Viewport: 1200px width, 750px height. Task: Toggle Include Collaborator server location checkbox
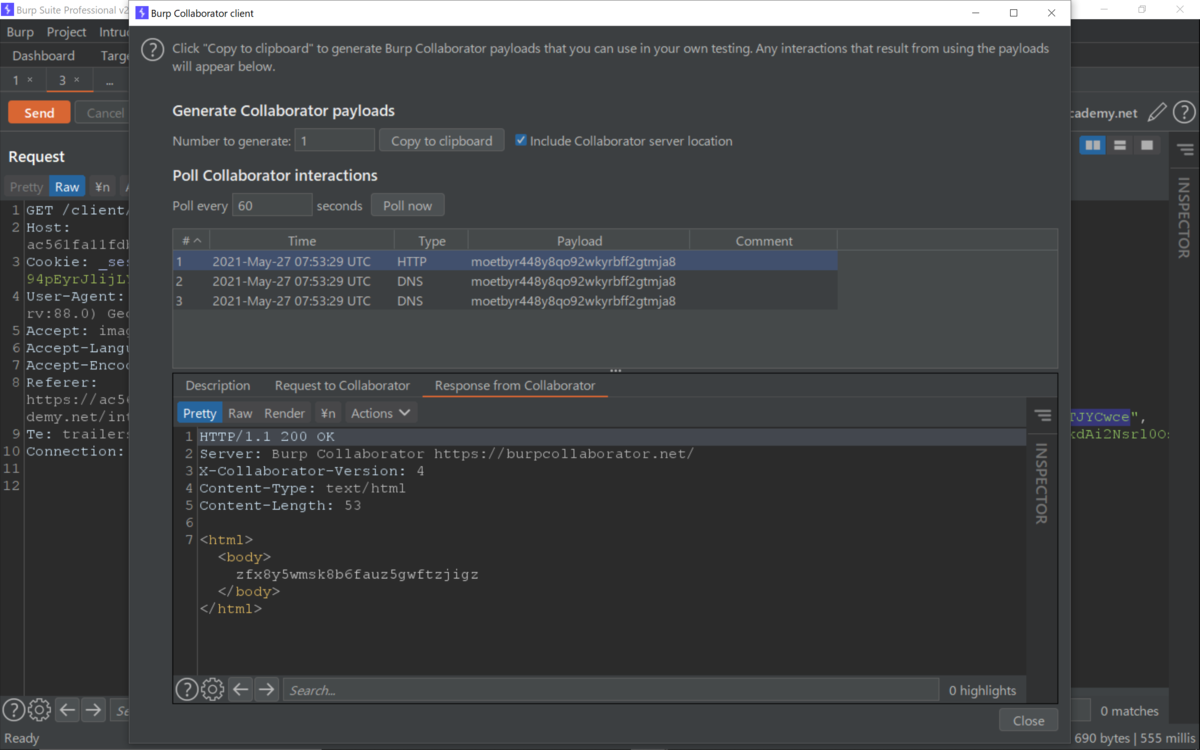(521, 141)
